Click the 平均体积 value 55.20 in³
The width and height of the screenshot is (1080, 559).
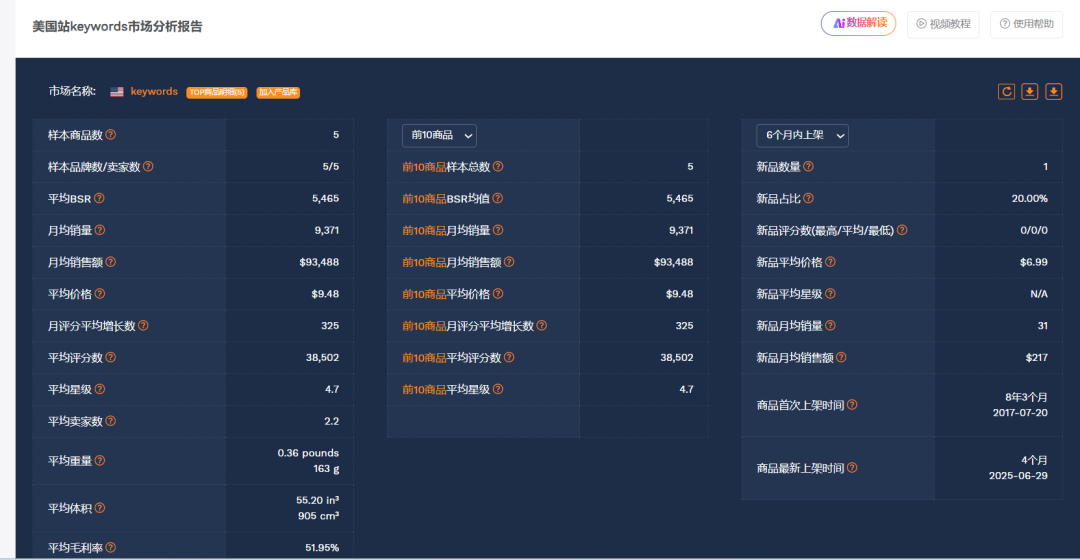[317, 500]
